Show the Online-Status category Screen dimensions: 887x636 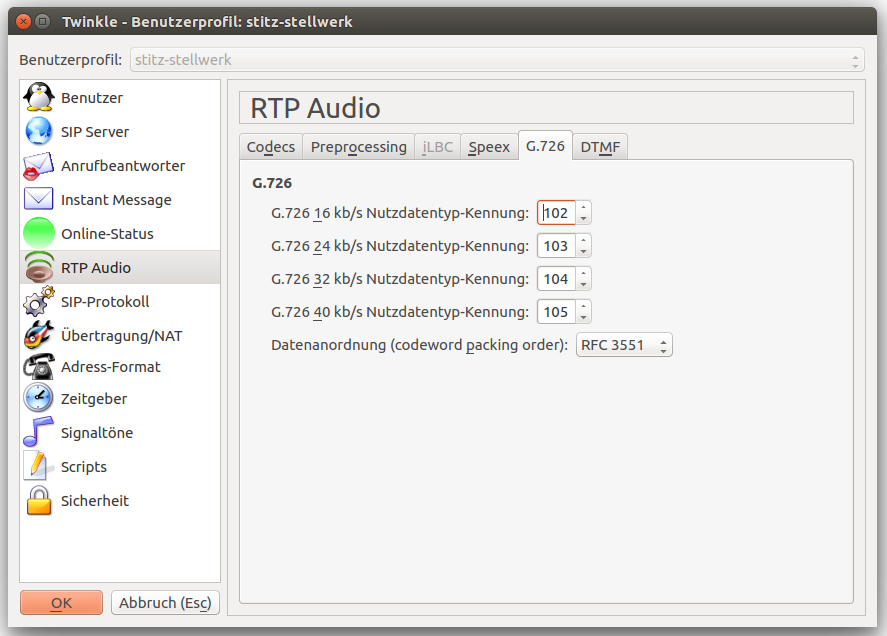(x=120, y=233)
